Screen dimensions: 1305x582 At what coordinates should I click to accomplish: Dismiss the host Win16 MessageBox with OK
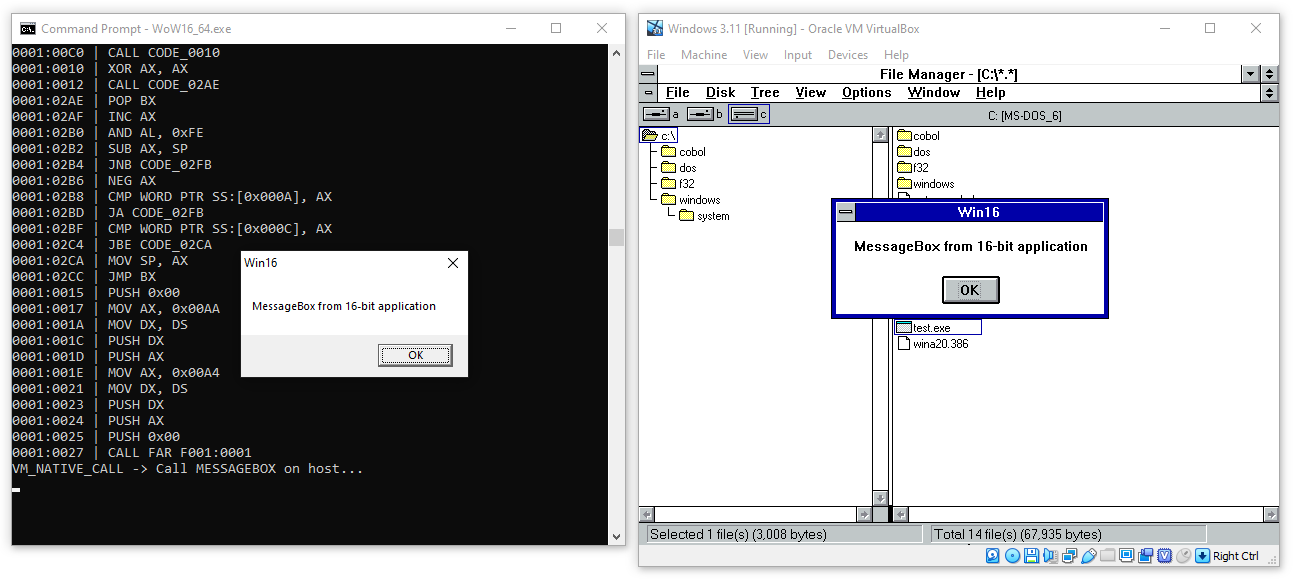415,355
